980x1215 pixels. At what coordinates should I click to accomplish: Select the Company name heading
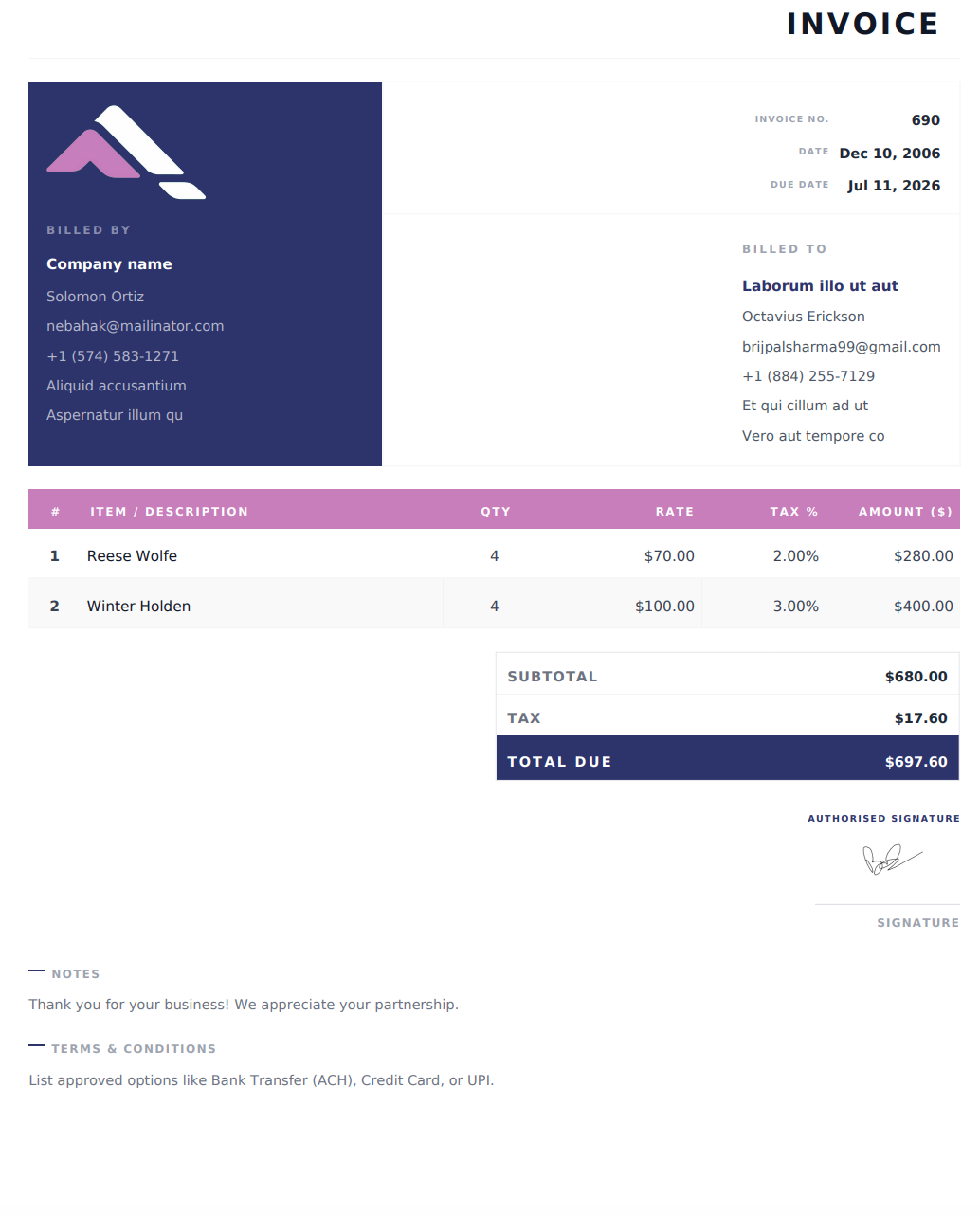click(x=109, y=264)
